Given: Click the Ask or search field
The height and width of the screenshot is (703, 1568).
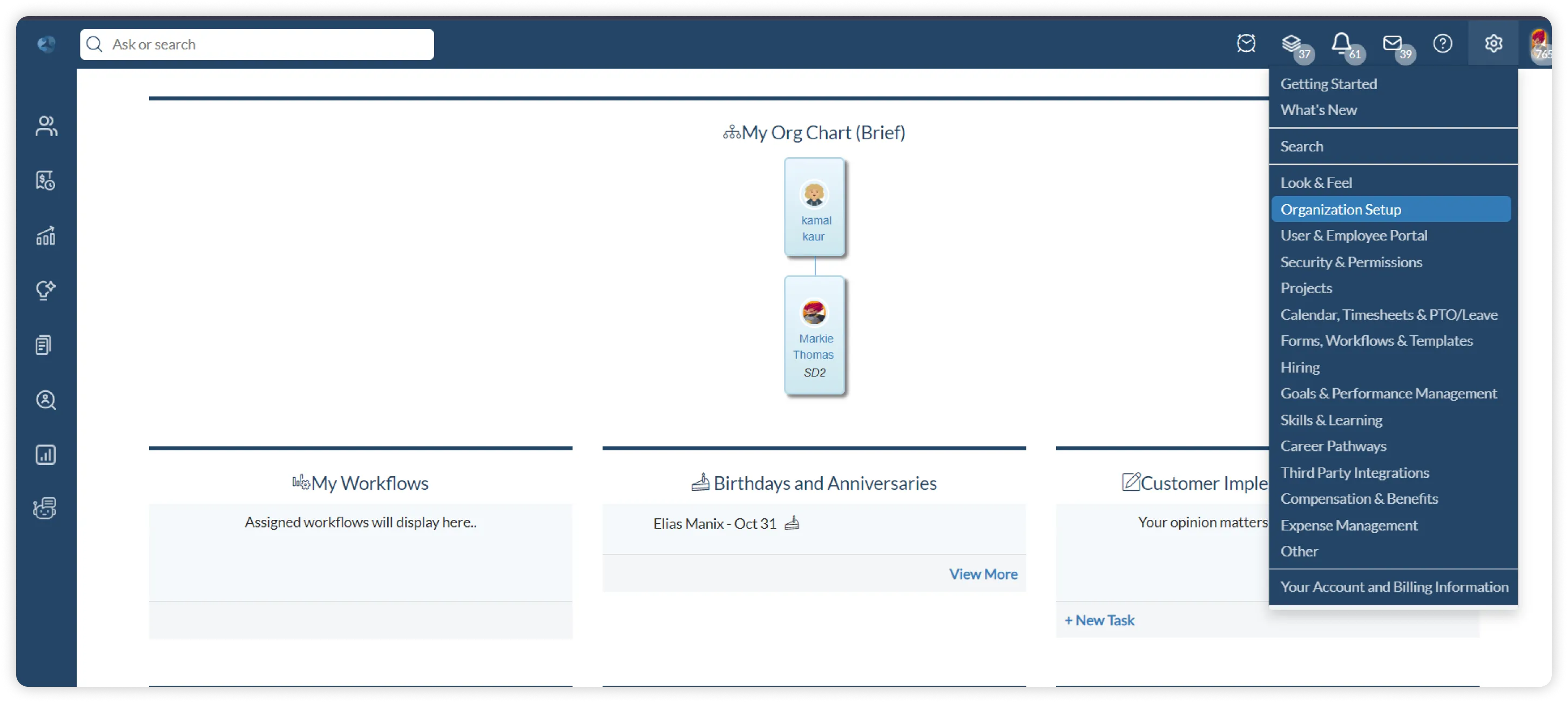Looking at the screenshot, I should [257, 44].
